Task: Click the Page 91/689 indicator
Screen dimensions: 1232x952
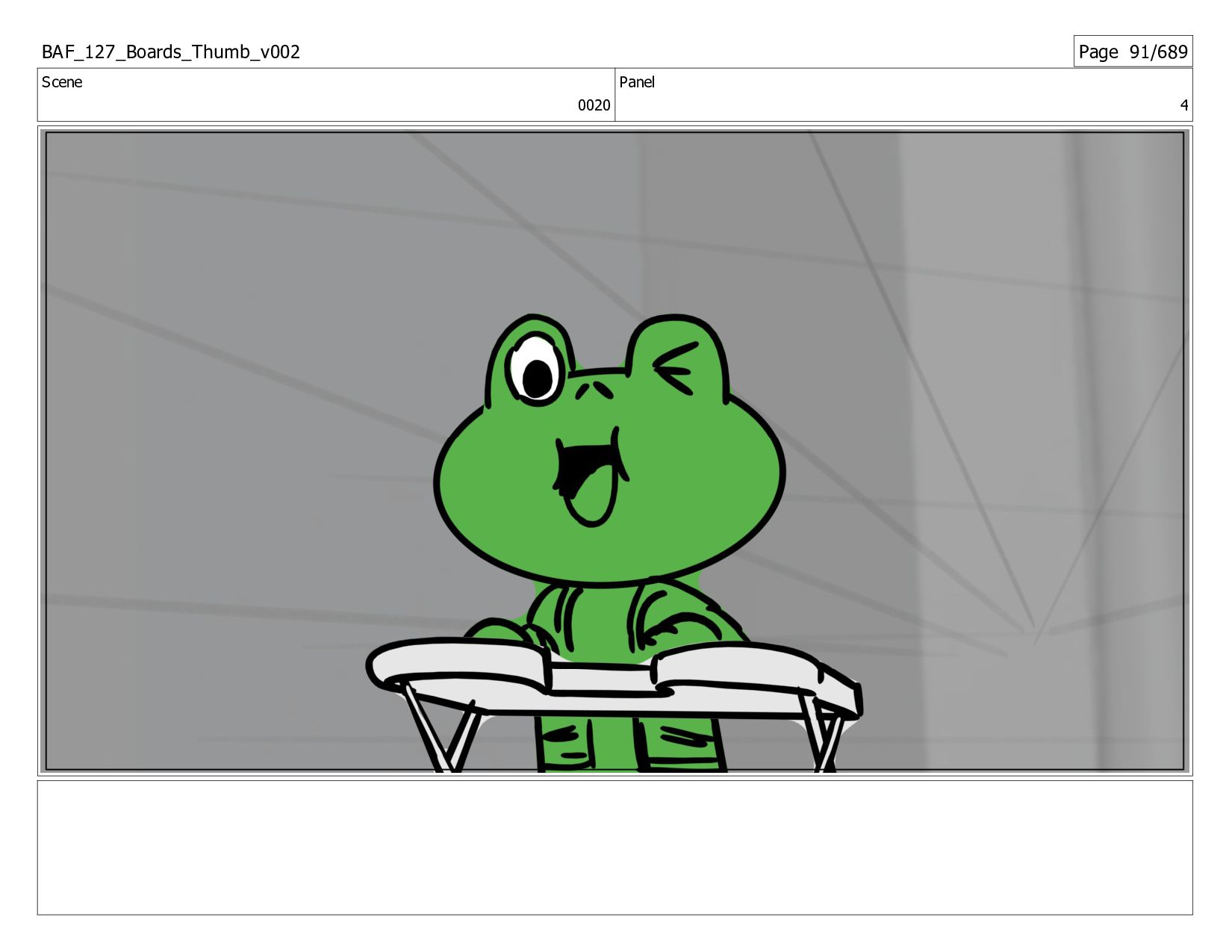Action: (x=1133, y=52)
